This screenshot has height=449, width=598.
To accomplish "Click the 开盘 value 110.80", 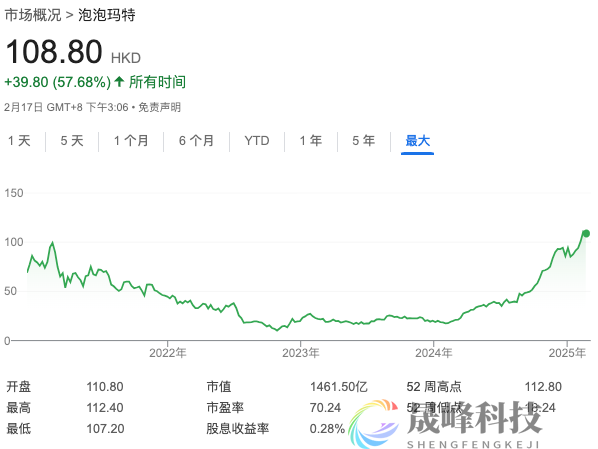I will pos(105,387).
